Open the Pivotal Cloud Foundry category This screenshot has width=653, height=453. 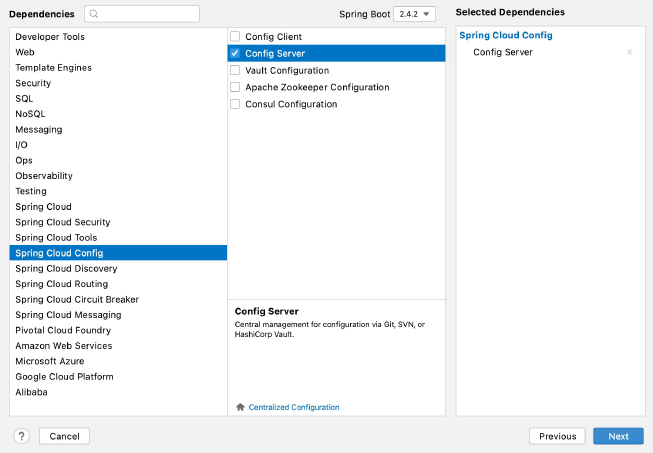point(118,330)
